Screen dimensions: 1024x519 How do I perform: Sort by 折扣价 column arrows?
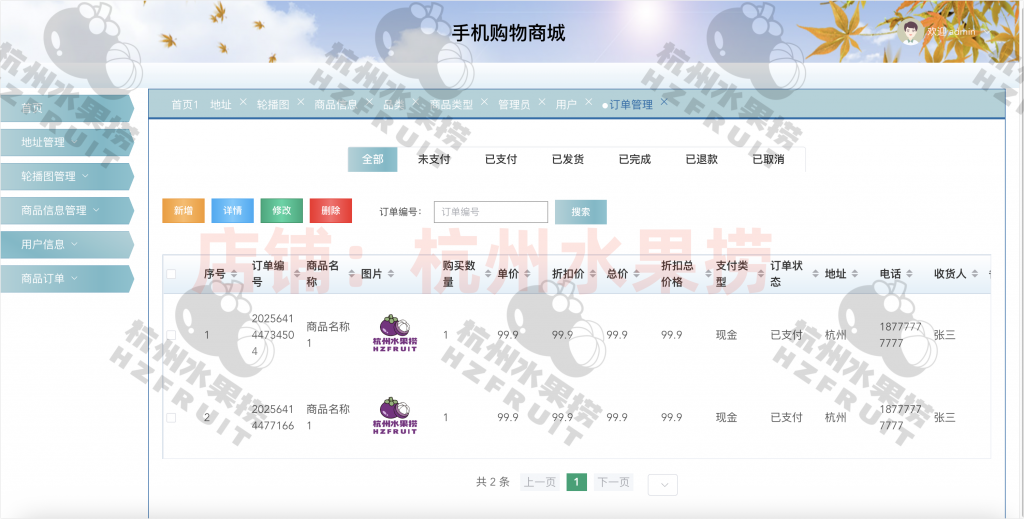(x=592, y=274)
